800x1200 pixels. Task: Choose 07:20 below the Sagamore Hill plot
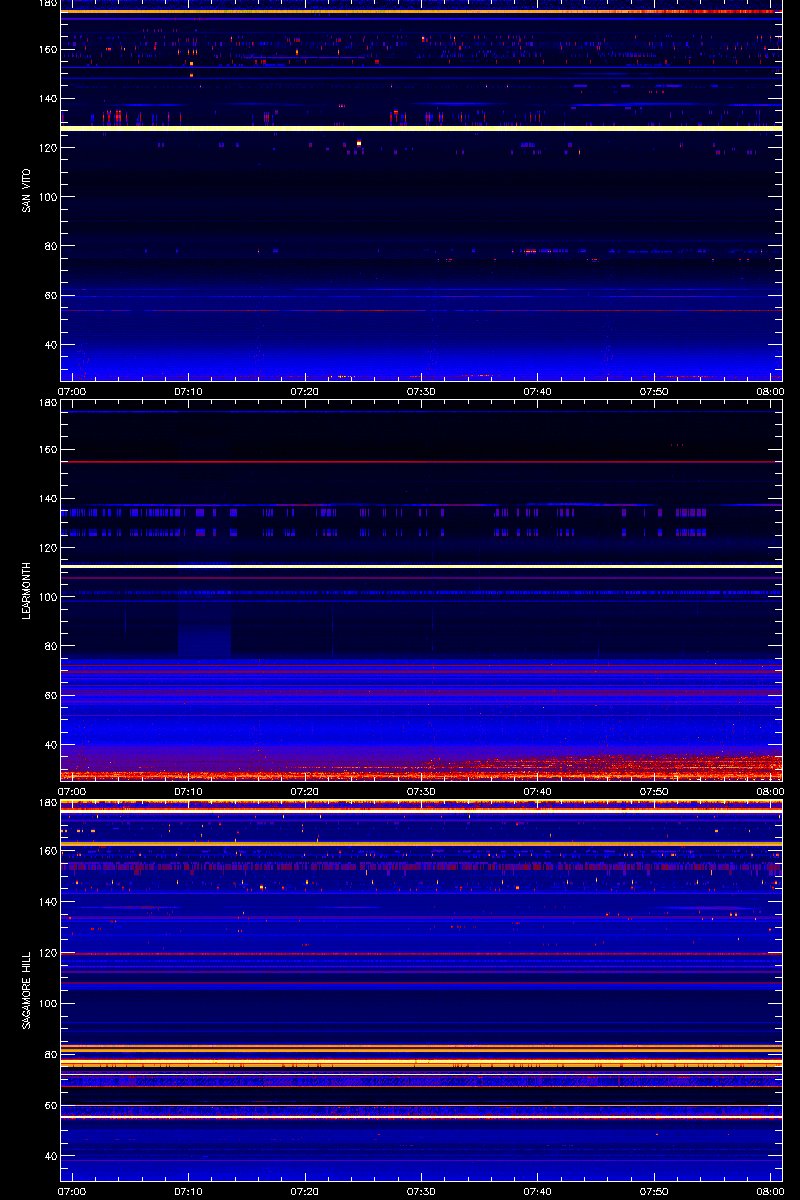pyautogui.click(x=305, y=1191)
